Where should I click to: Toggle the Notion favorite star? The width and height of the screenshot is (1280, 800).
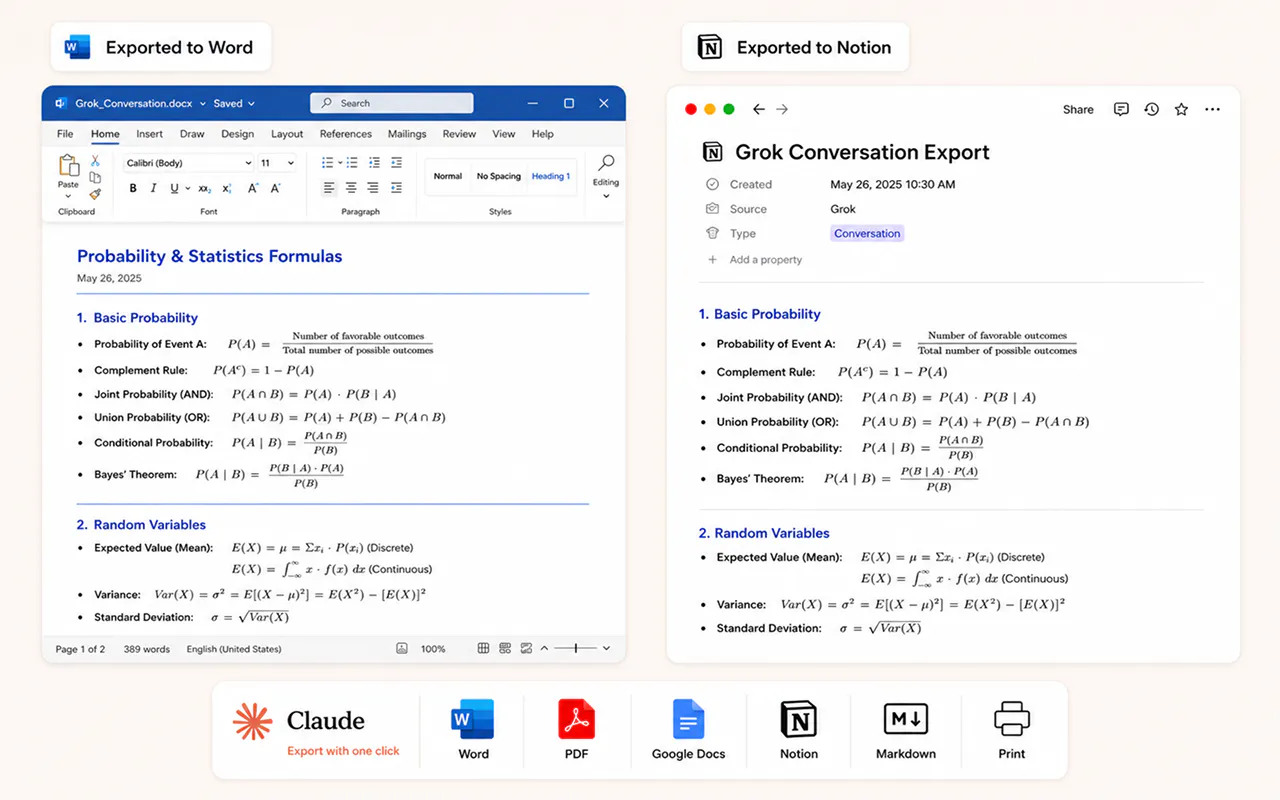pos(1181,109)
